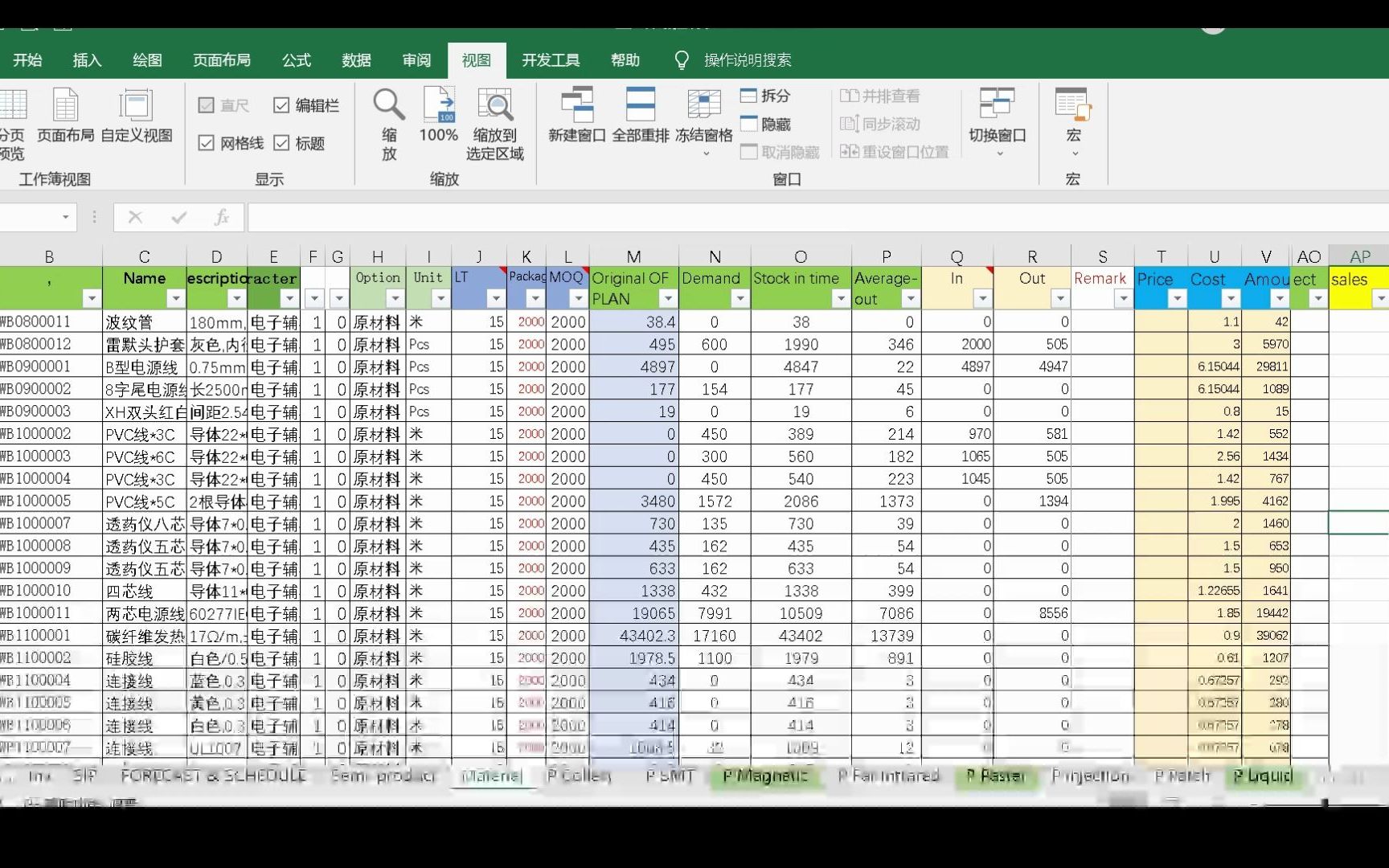Open the P Liquid sheet tab
This screenshot has height=868, width=1389.
[x=1263, y=776]
